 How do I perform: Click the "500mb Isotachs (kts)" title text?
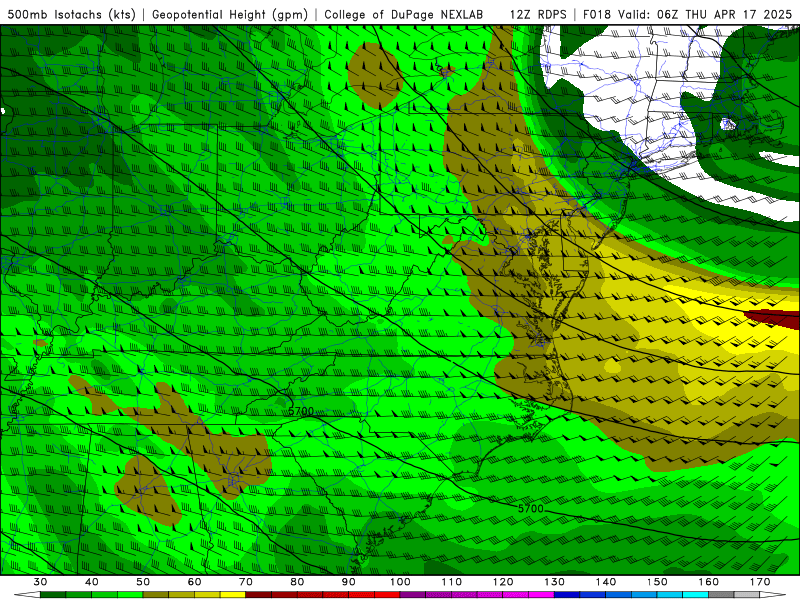click(71, 14)
